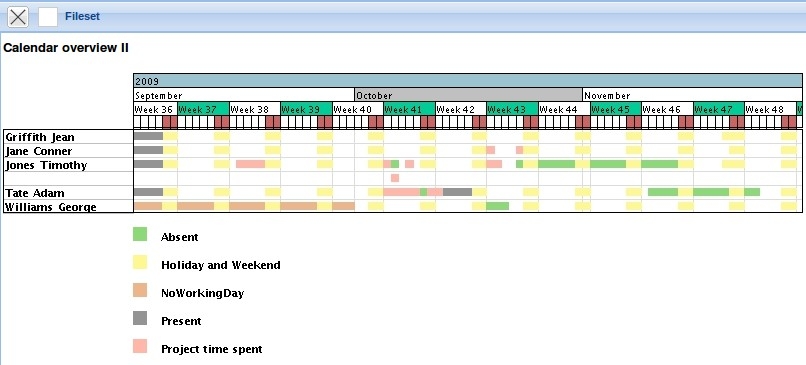Click the gray Present legend swatch

(140, 318)
